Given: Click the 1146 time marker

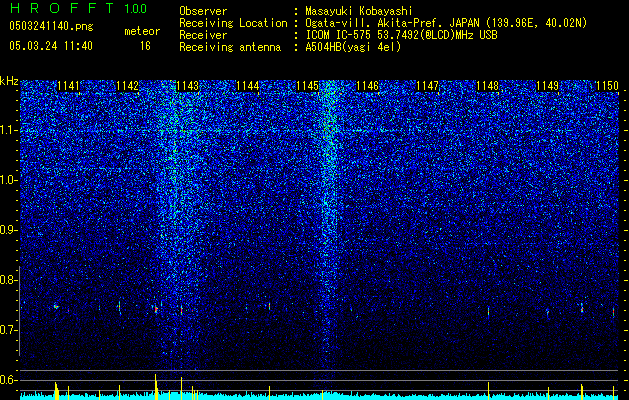Looking at the screenshot, I should [367, 86].
